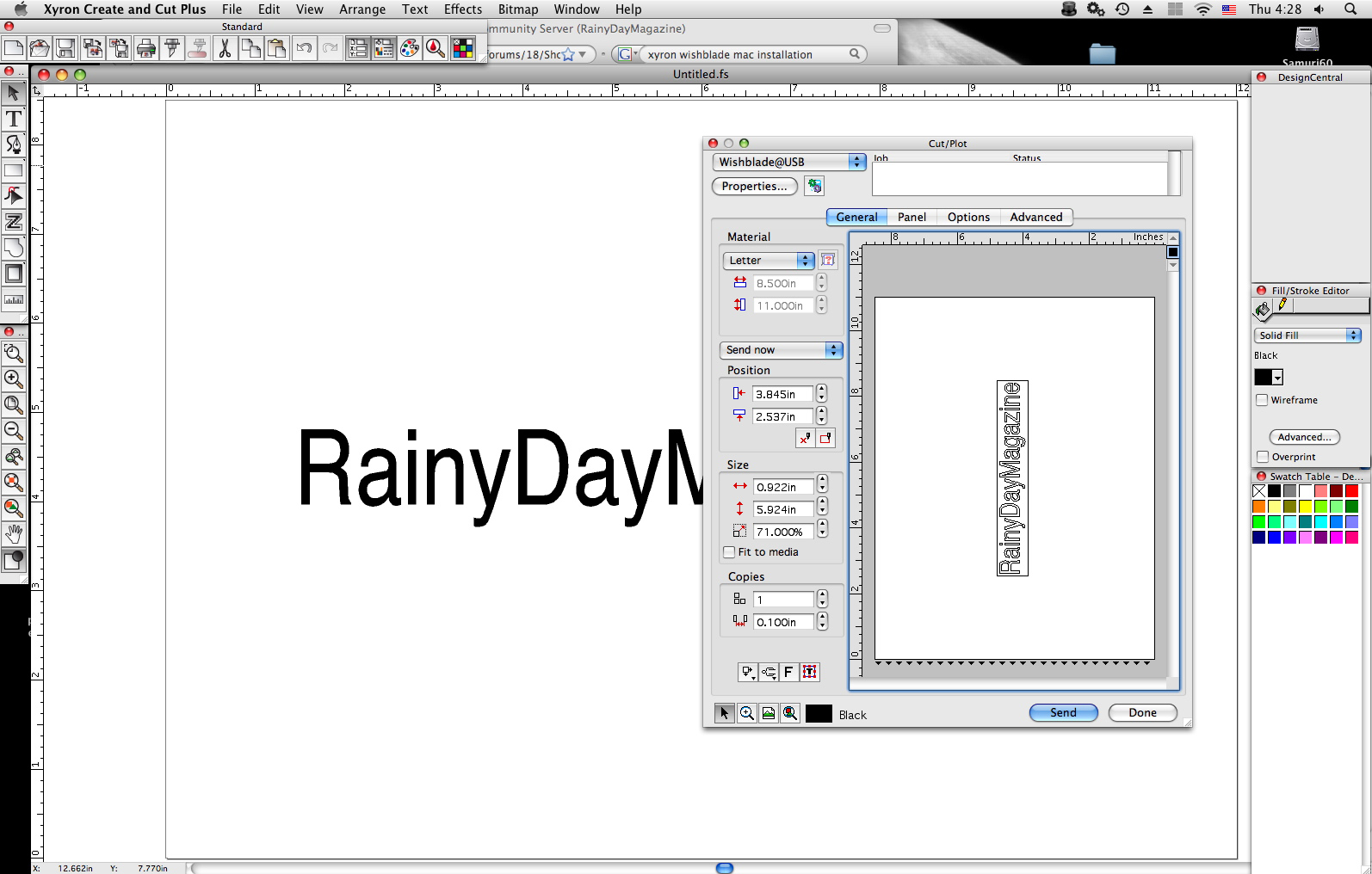Open the Effects menu
Viewport: 1372px width, 874px height.
coord(463,9)
